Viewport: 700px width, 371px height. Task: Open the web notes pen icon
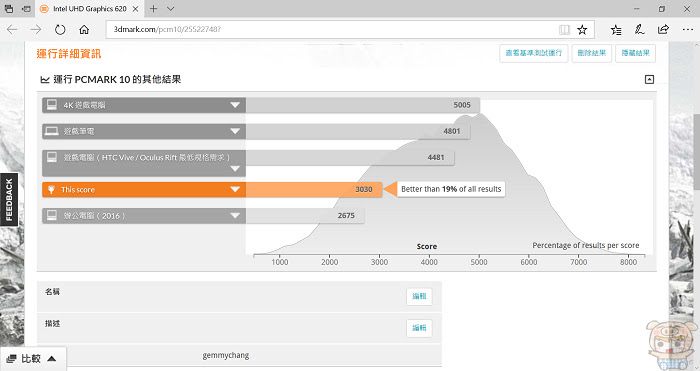(639, 30)
